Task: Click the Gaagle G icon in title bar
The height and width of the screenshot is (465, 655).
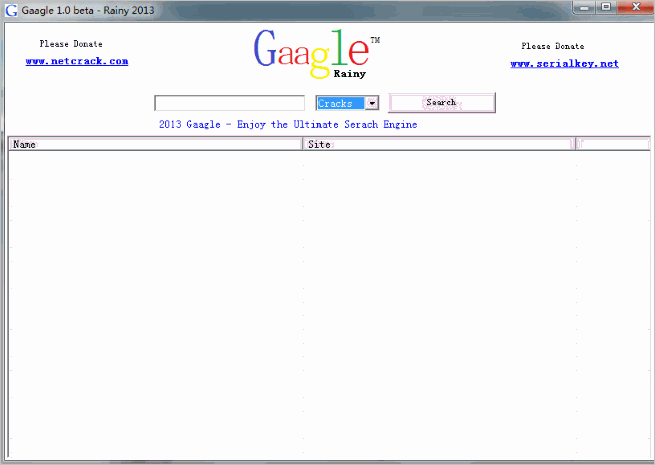Action: (x=11, y=10)
